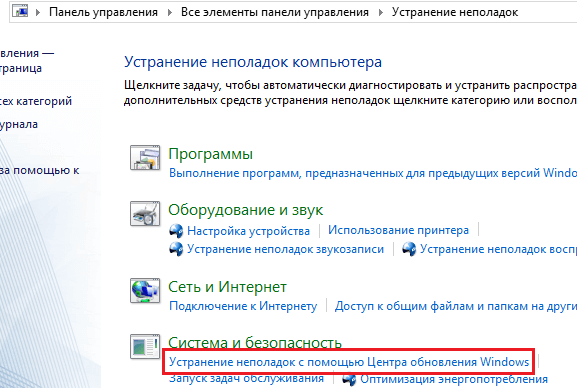577x388 pixels.
Task: Open Оптимизация энергопотребления link
Action: click(454, 379)
